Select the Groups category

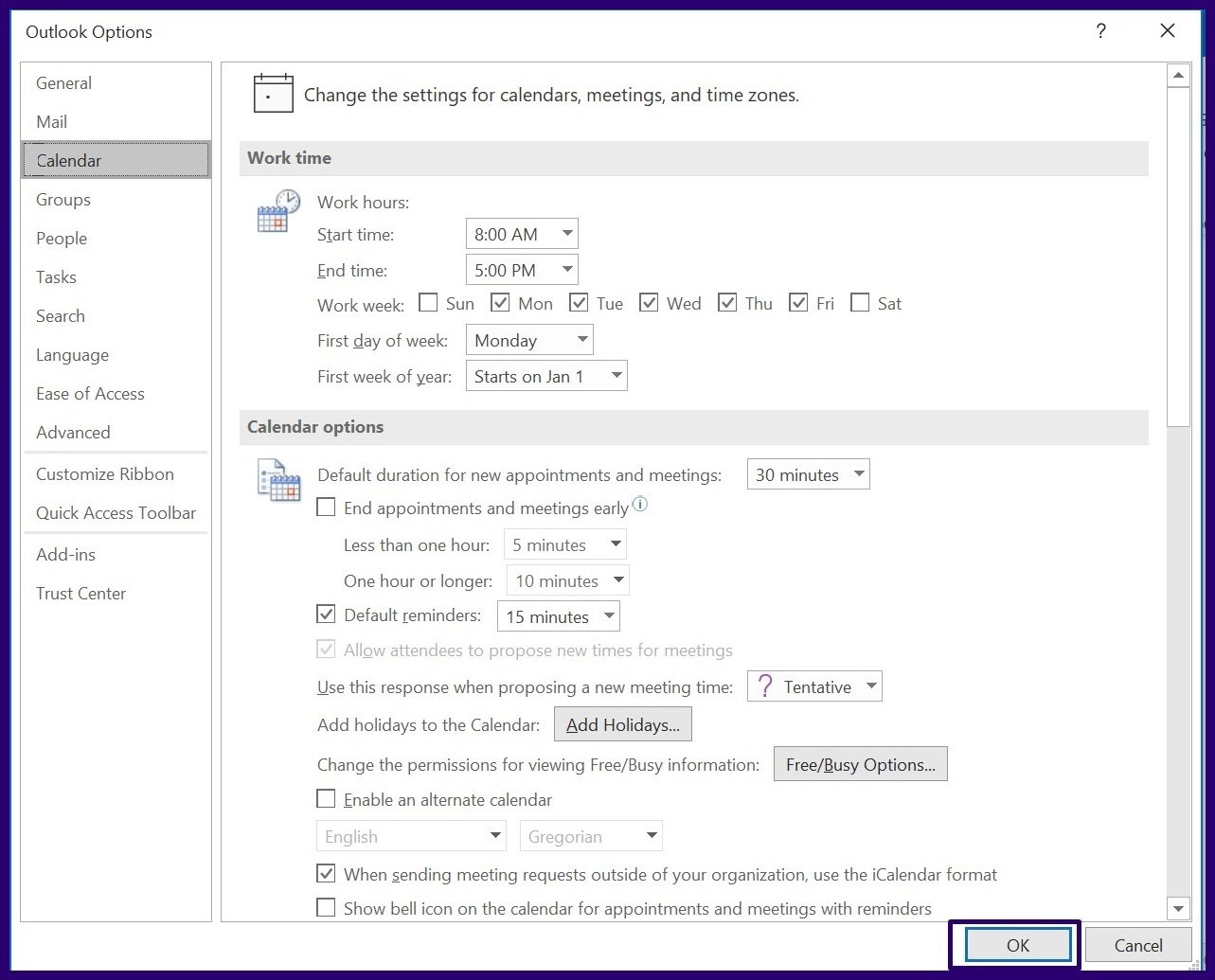pos(116,200)
